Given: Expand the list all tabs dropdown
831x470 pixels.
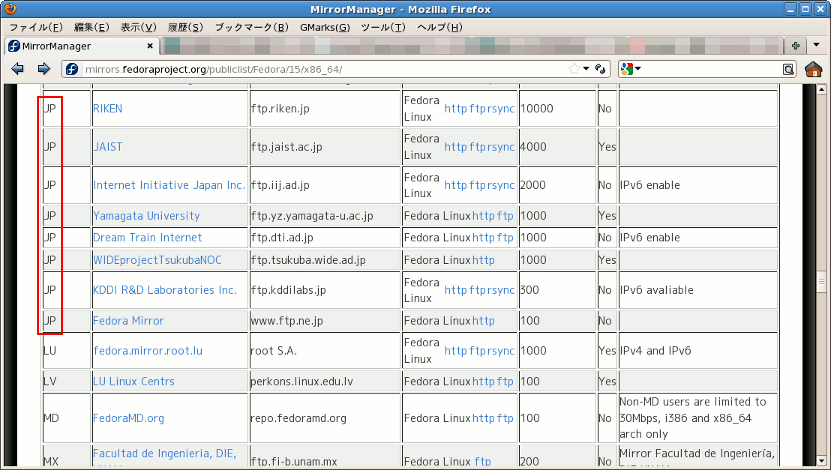Looking at the screenshot, I should 818,46.
